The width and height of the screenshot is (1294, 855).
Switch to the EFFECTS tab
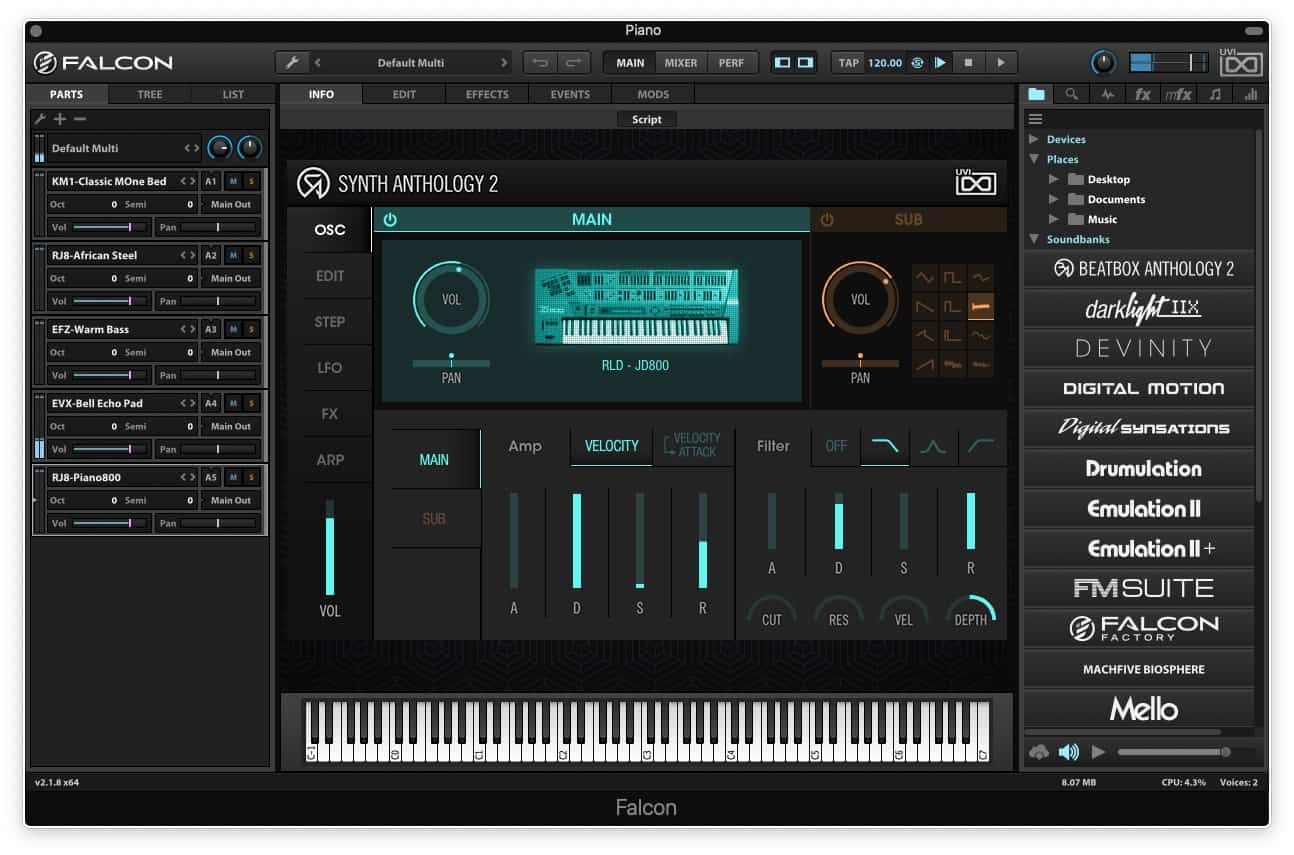point(487,94)
